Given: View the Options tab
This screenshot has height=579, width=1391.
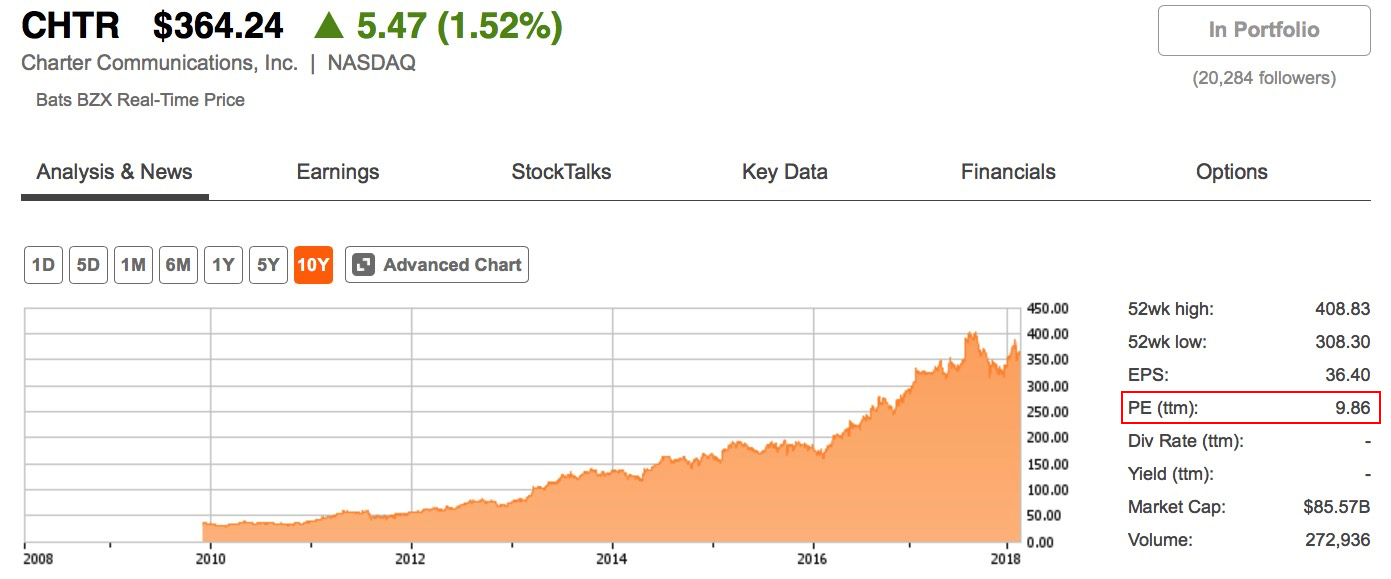Looking at the screenshot, I should click(1232, 172).
